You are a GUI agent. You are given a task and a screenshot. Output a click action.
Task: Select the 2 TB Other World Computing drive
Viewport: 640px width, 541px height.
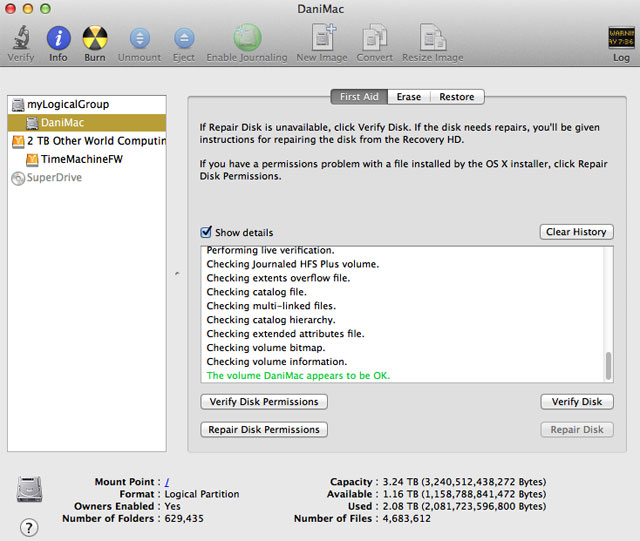pyautogui.click(x=87, y=141)
